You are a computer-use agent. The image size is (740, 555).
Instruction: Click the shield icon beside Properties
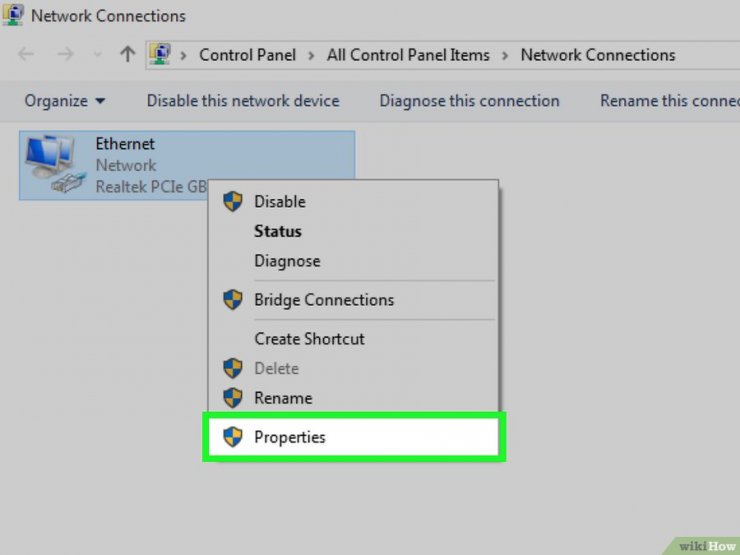click(233, 437)
